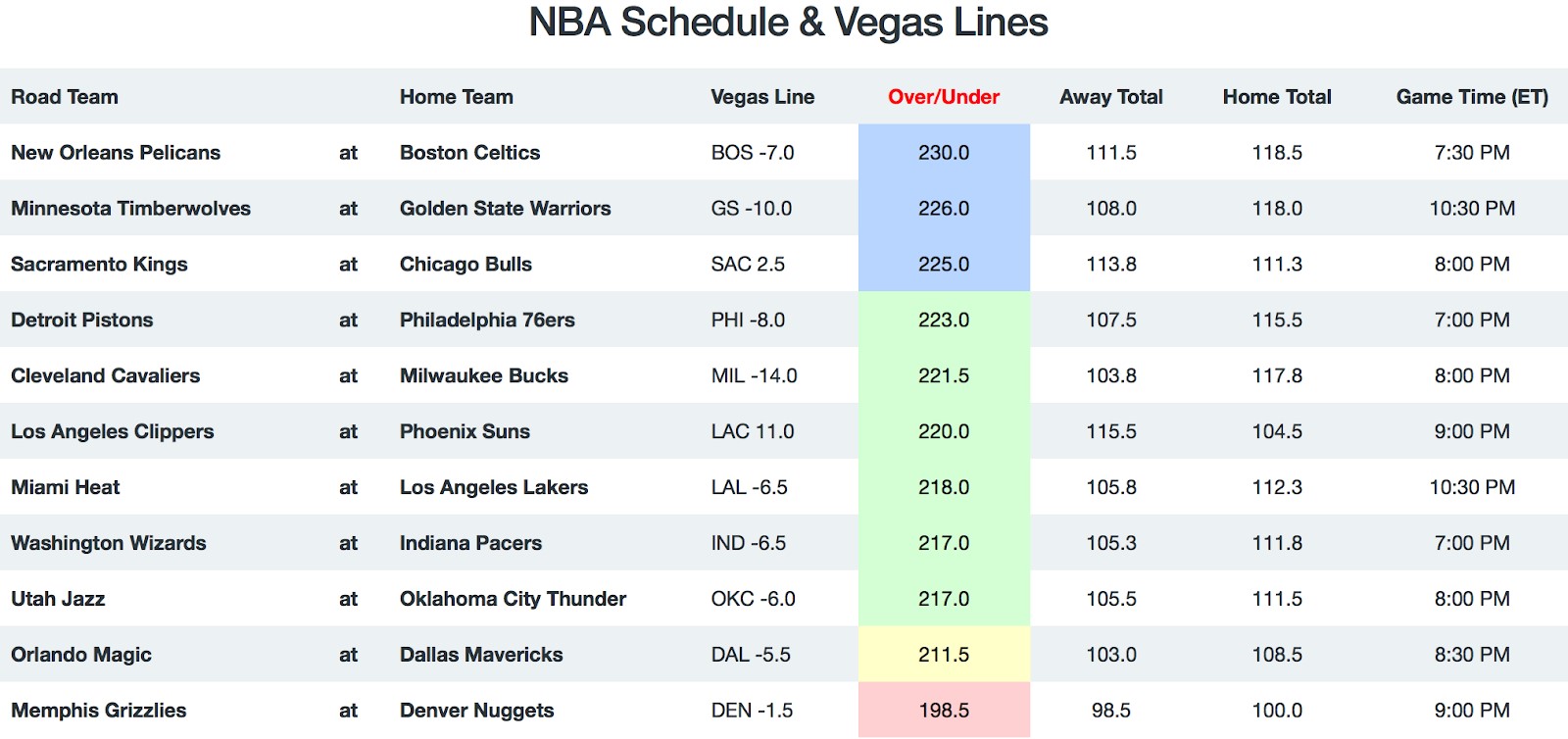Select the LAC 11.0 Vegas line cell
The height and width of the screenshot is (739, 1568).
(753, 432)
